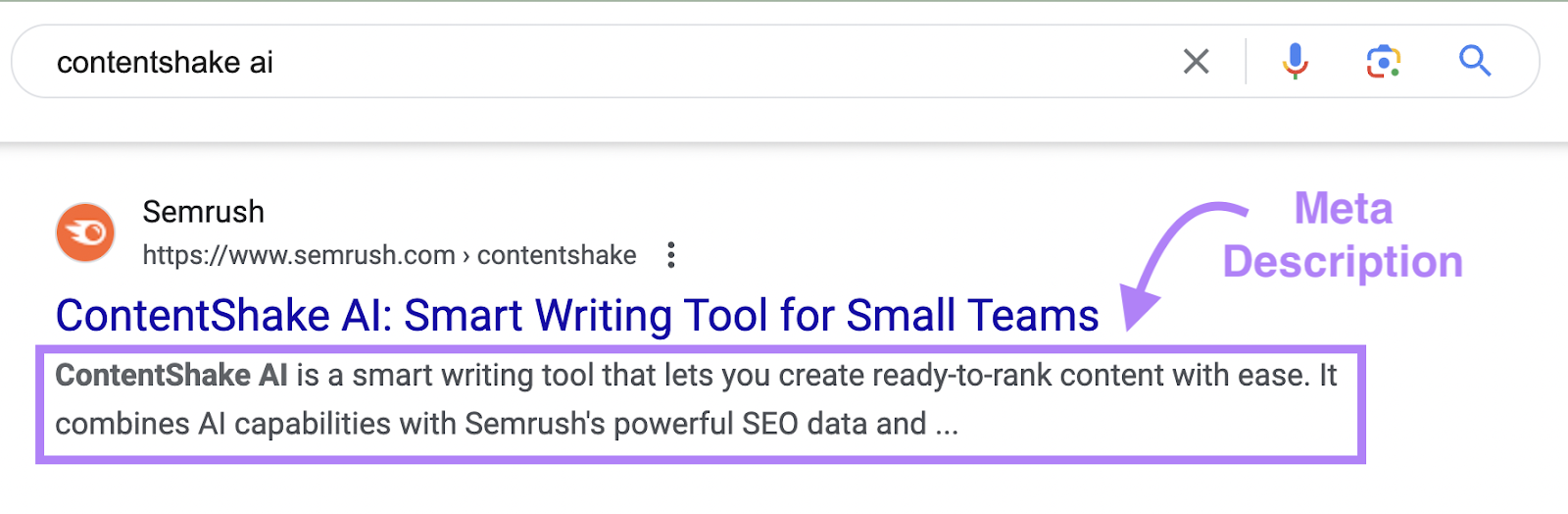Click the divider line beside the microphone
The image size is (1568, 514).
tap(1246, 62)
